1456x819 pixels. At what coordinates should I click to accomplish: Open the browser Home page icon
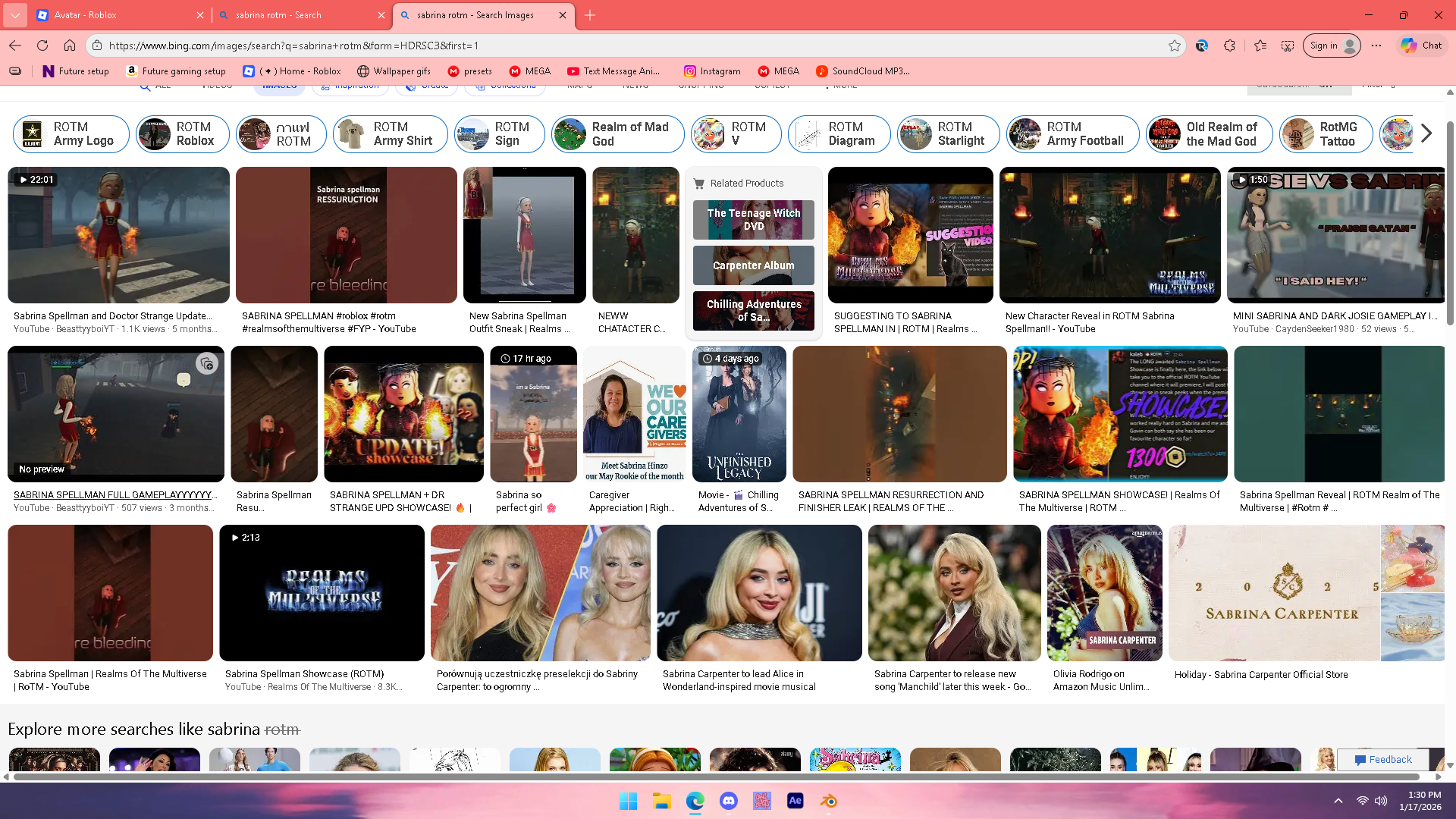[70, 45]
